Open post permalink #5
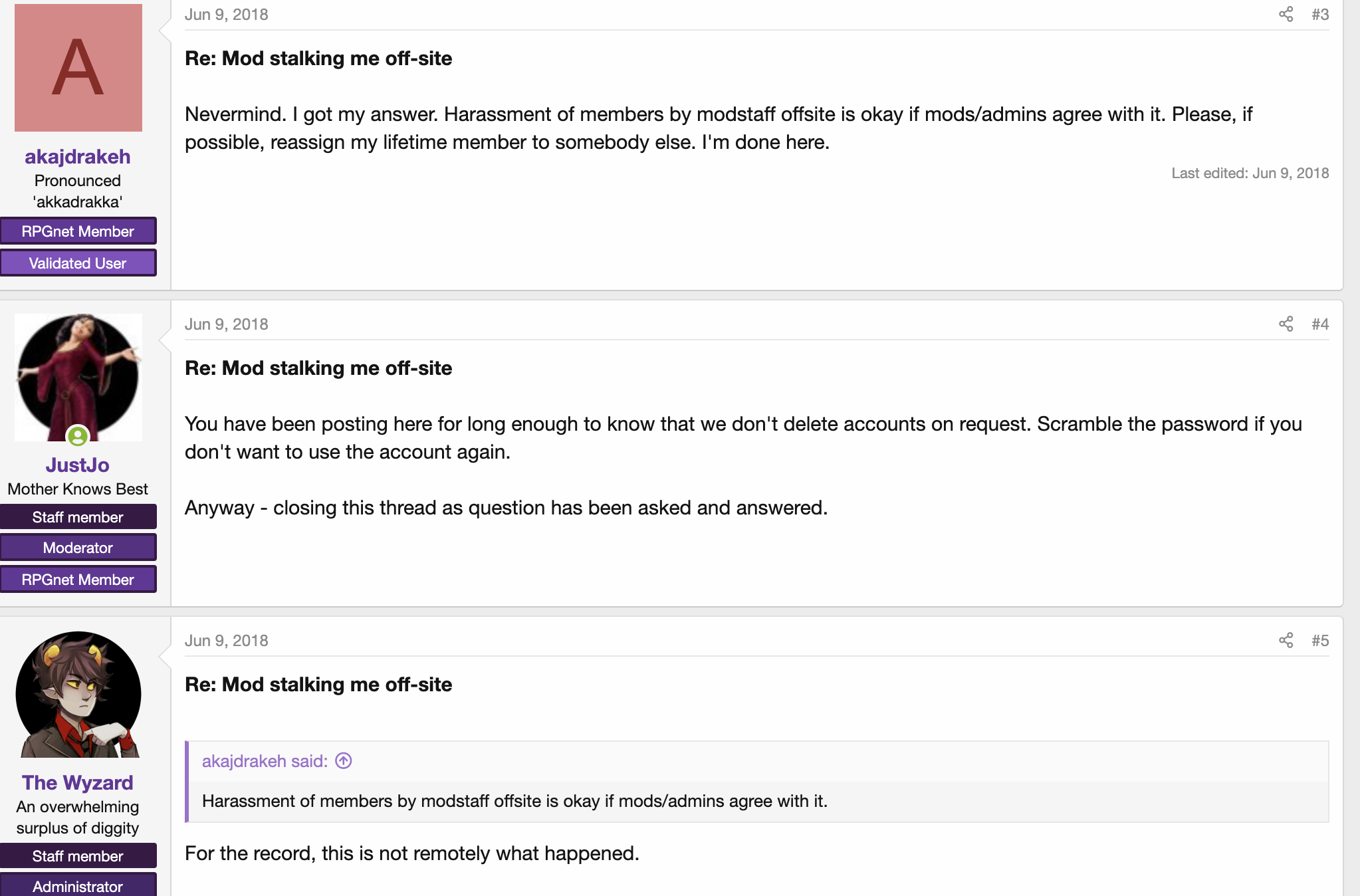This screenshot has width=1360, height=896. pyautogui.click(x=1319, y=640)
